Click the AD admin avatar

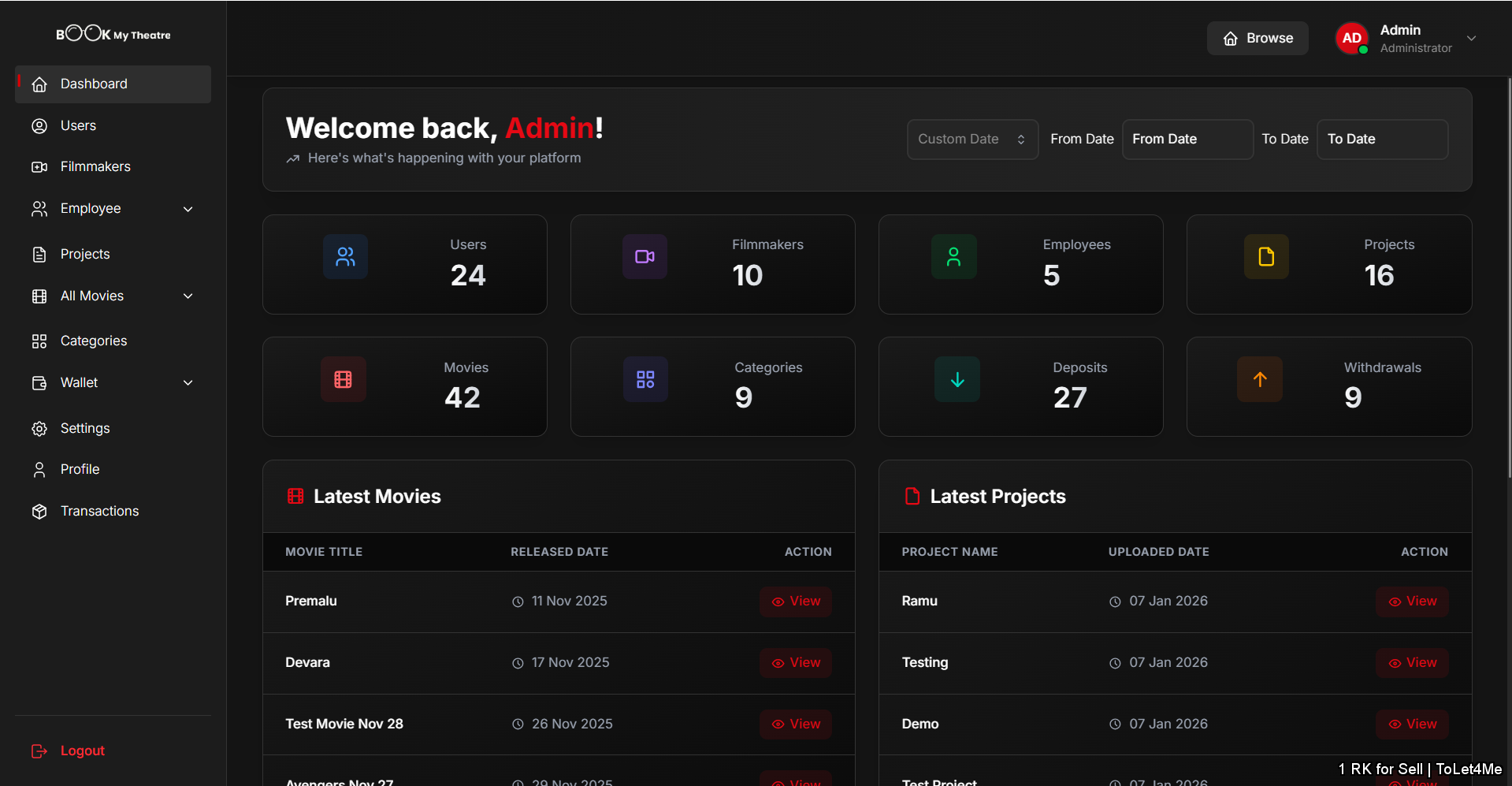(x=1351, y=38)
